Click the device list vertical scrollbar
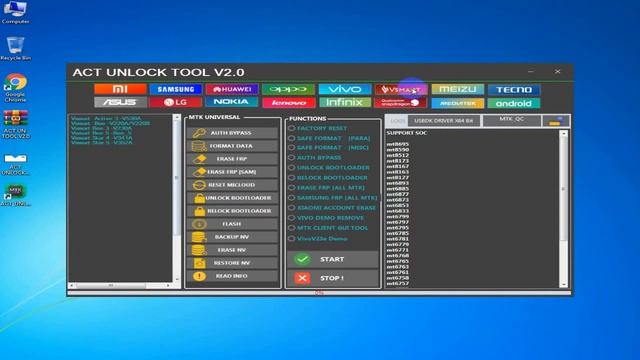This screenshot has height=360, width=640. point(177,198)
